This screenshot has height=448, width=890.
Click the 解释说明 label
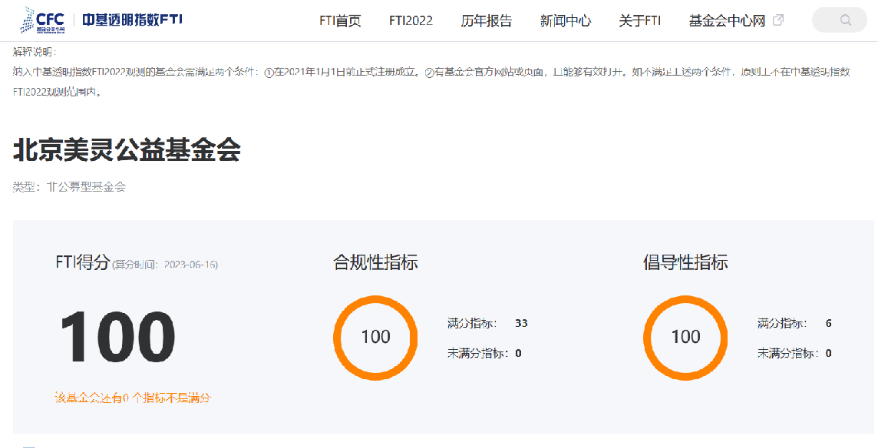(35, 52)
